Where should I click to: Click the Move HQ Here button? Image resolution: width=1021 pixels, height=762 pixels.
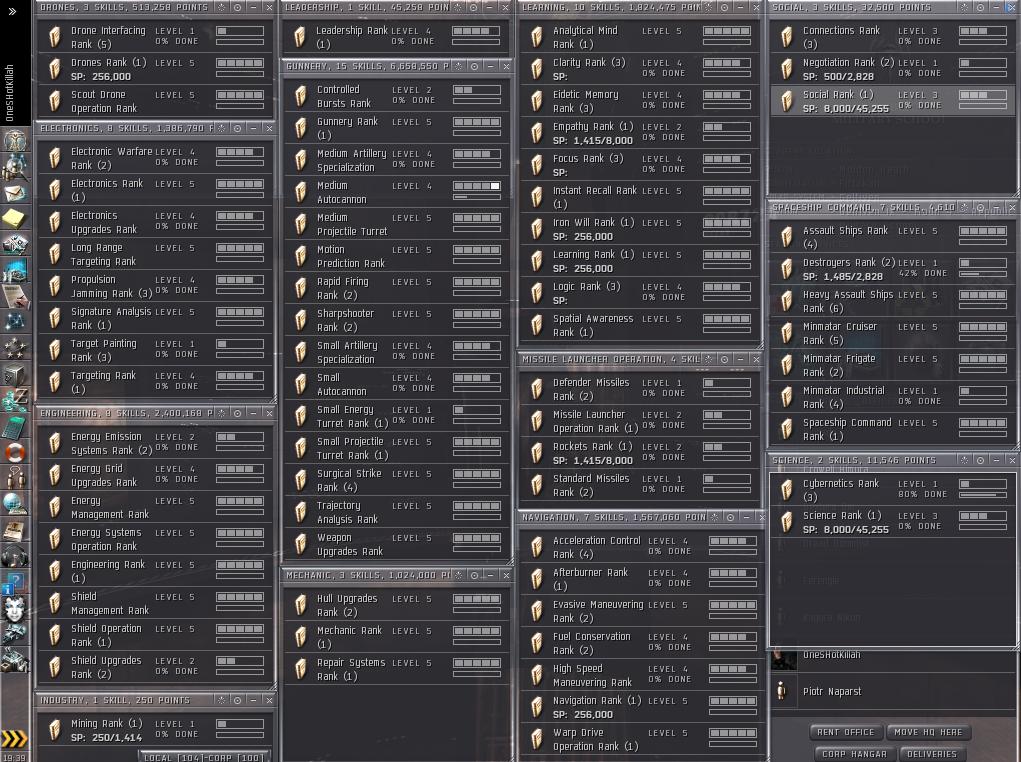click(x=928, y=732)
